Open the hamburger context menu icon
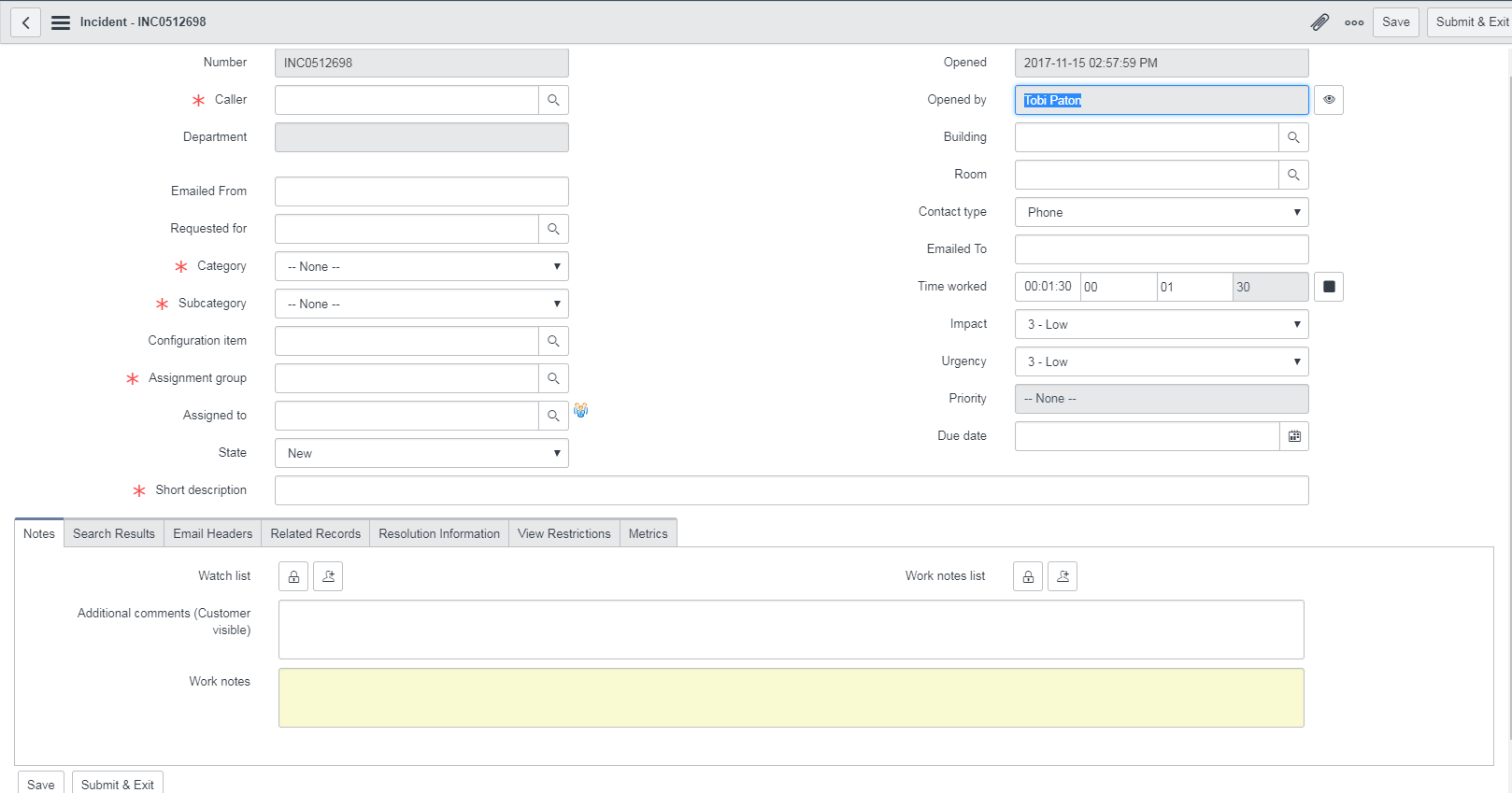Image resolution: width=1512 pixels, height=793 pixels. (x=61, y=22)
